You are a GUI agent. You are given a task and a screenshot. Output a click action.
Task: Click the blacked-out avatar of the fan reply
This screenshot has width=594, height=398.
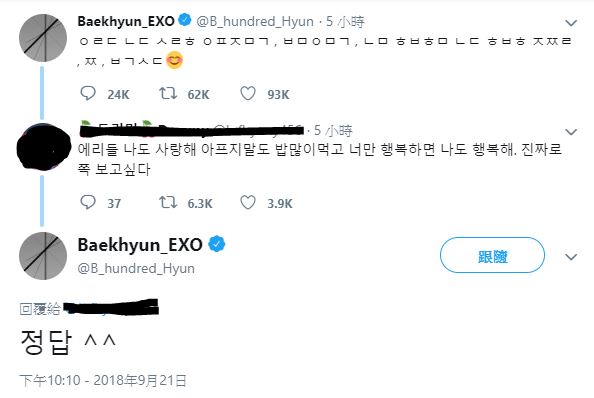(44, 147)
